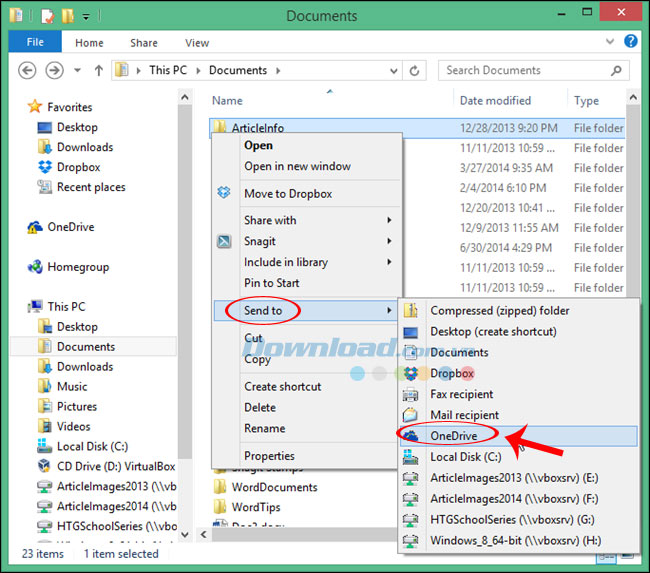Send to OneDrive in the submenu
The image size is (650, 573).
pos(519,436)
